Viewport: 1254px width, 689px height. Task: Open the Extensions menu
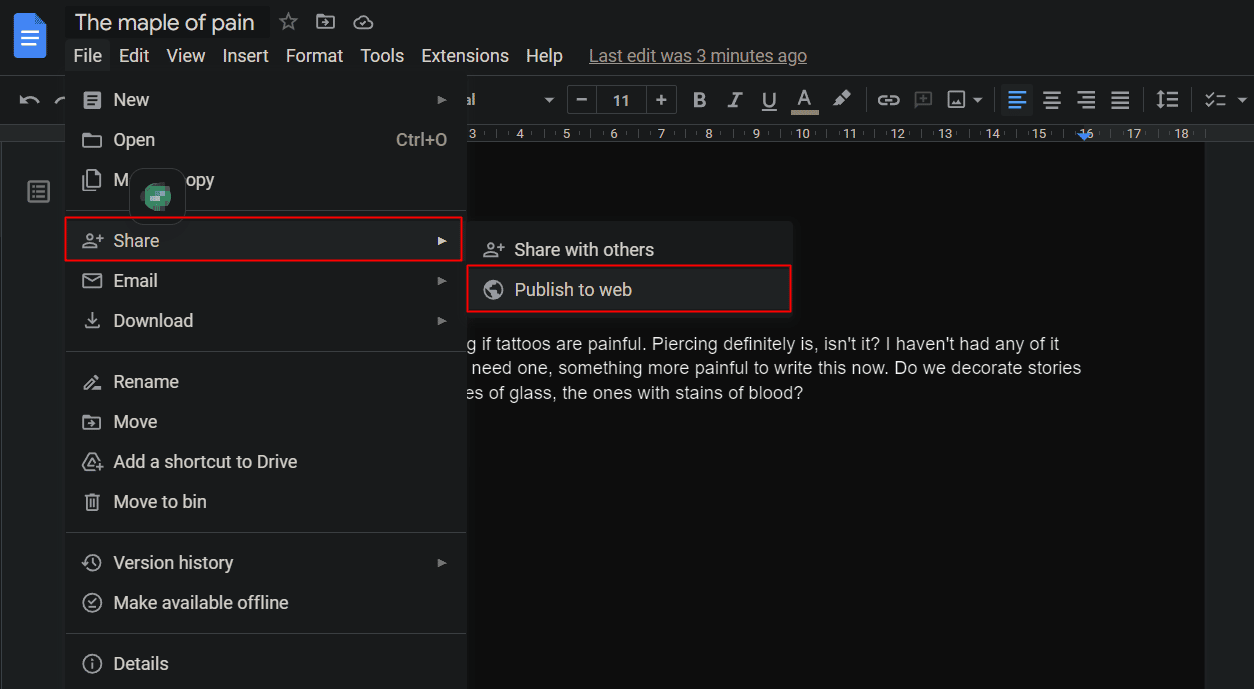pos(465,56)
